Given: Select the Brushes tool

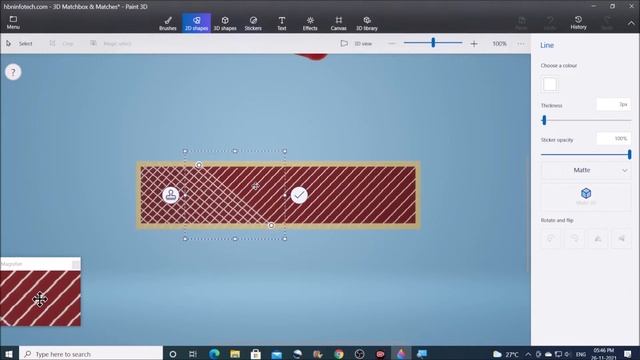Looking at the screenshot, I should (x=168, y=23).
